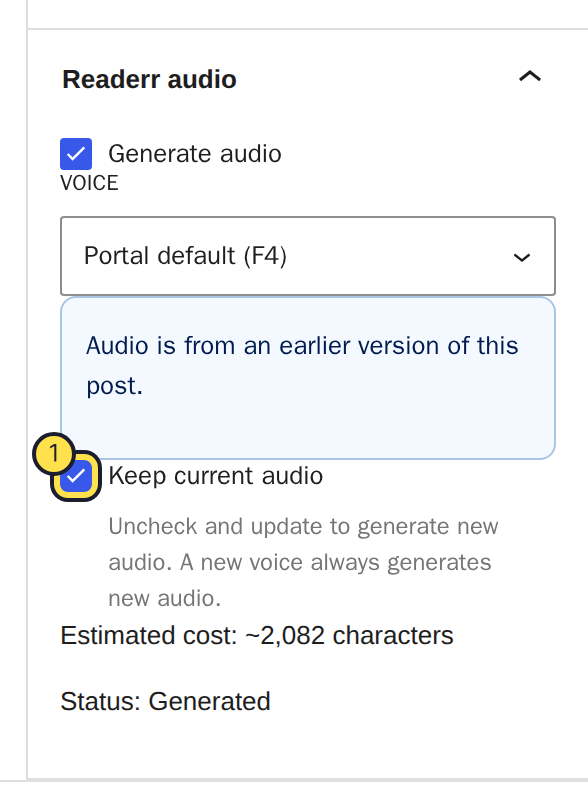Click the Keep current audio label
Image resolution: width=588 pixels, height=808 pixels.
coord(215,476)
